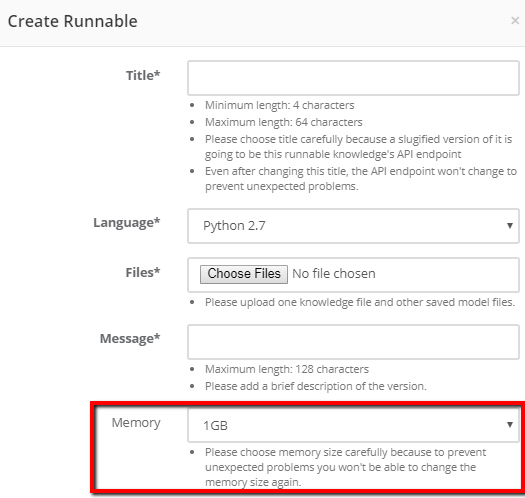Click the arrow on the Language dropdown
This screenshot has height=498, width=525.
point(510,226)
